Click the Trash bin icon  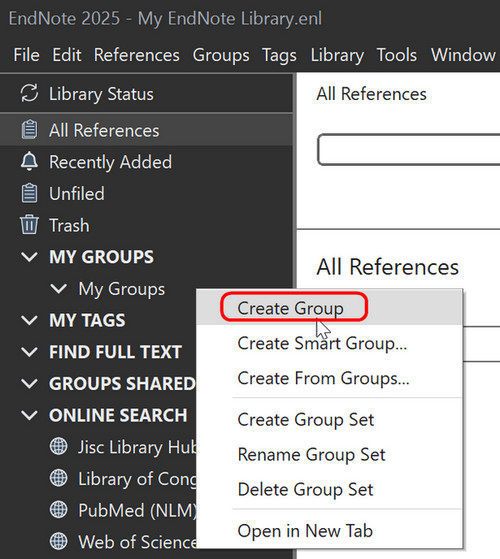(x=29, y=225)
